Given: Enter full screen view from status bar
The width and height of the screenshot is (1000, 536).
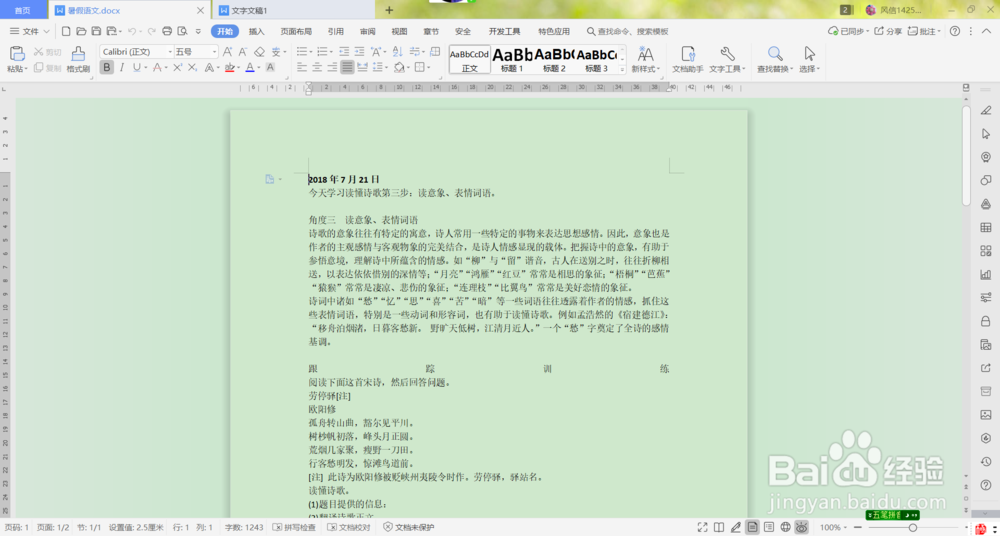Looking at the screenshot, I should coord(702,527).
